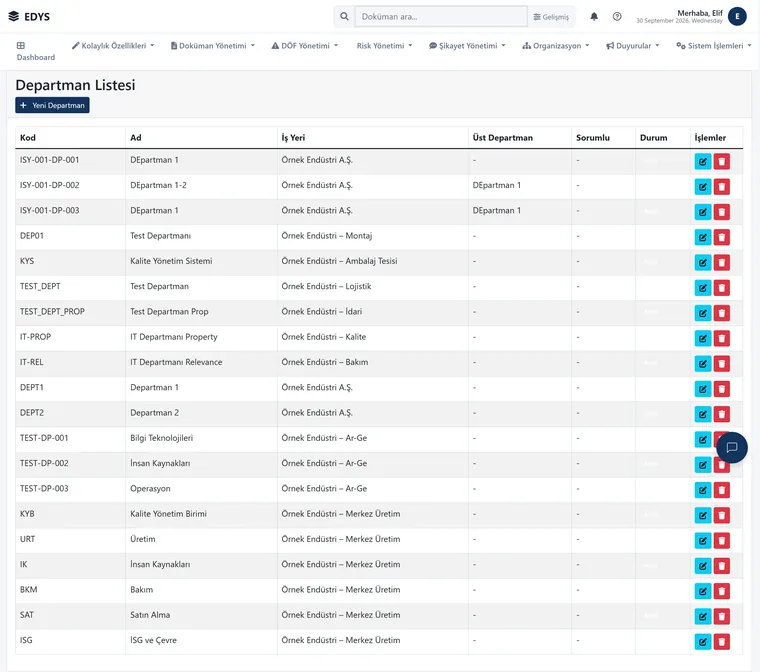The width and height of the screenshot is (760, 672).
Task: Expand Duyurular menu
Action: (x=633, y=46)
